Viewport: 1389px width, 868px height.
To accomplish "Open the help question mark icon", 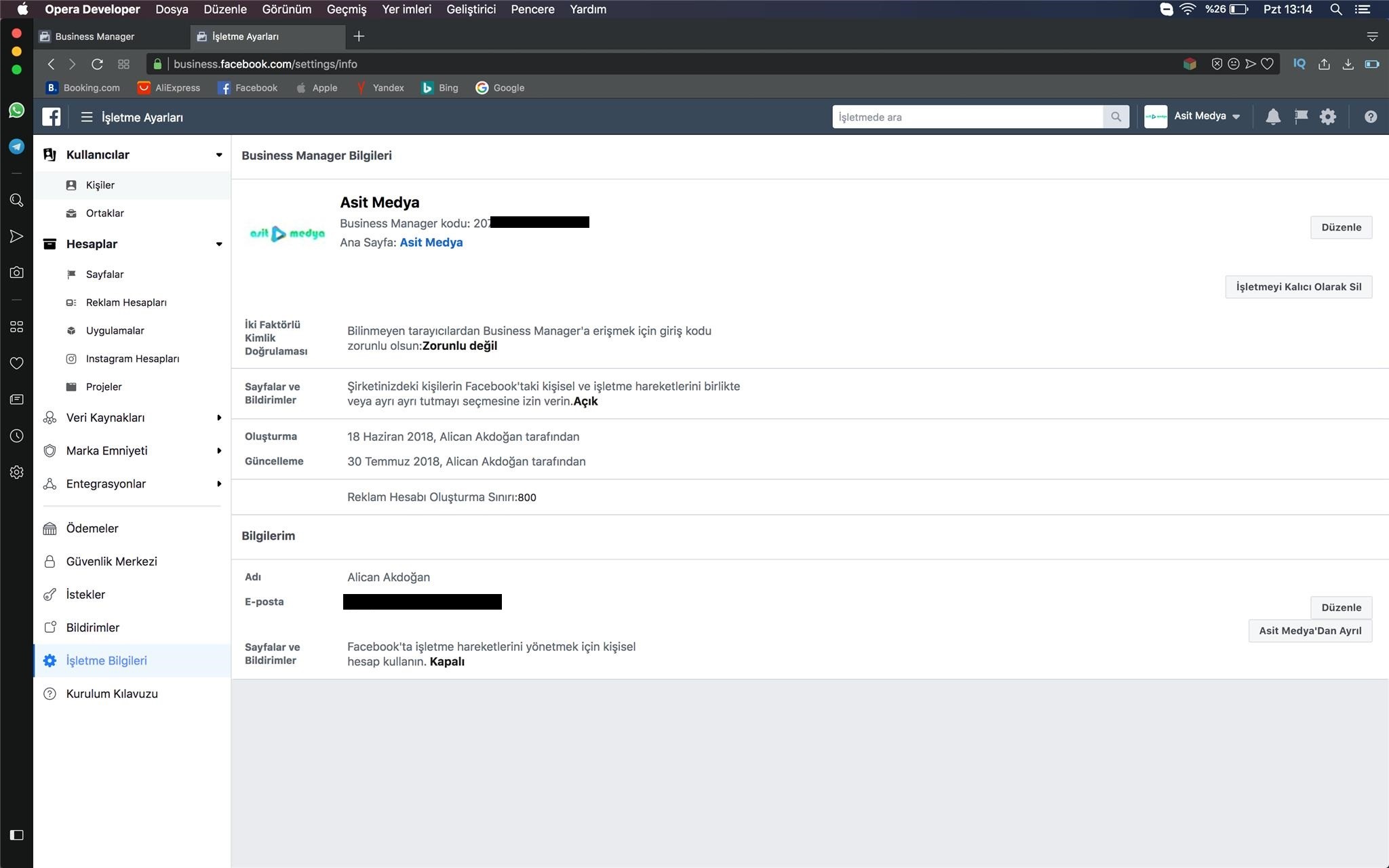I will pyautogui.click(x=1371, y=117).
